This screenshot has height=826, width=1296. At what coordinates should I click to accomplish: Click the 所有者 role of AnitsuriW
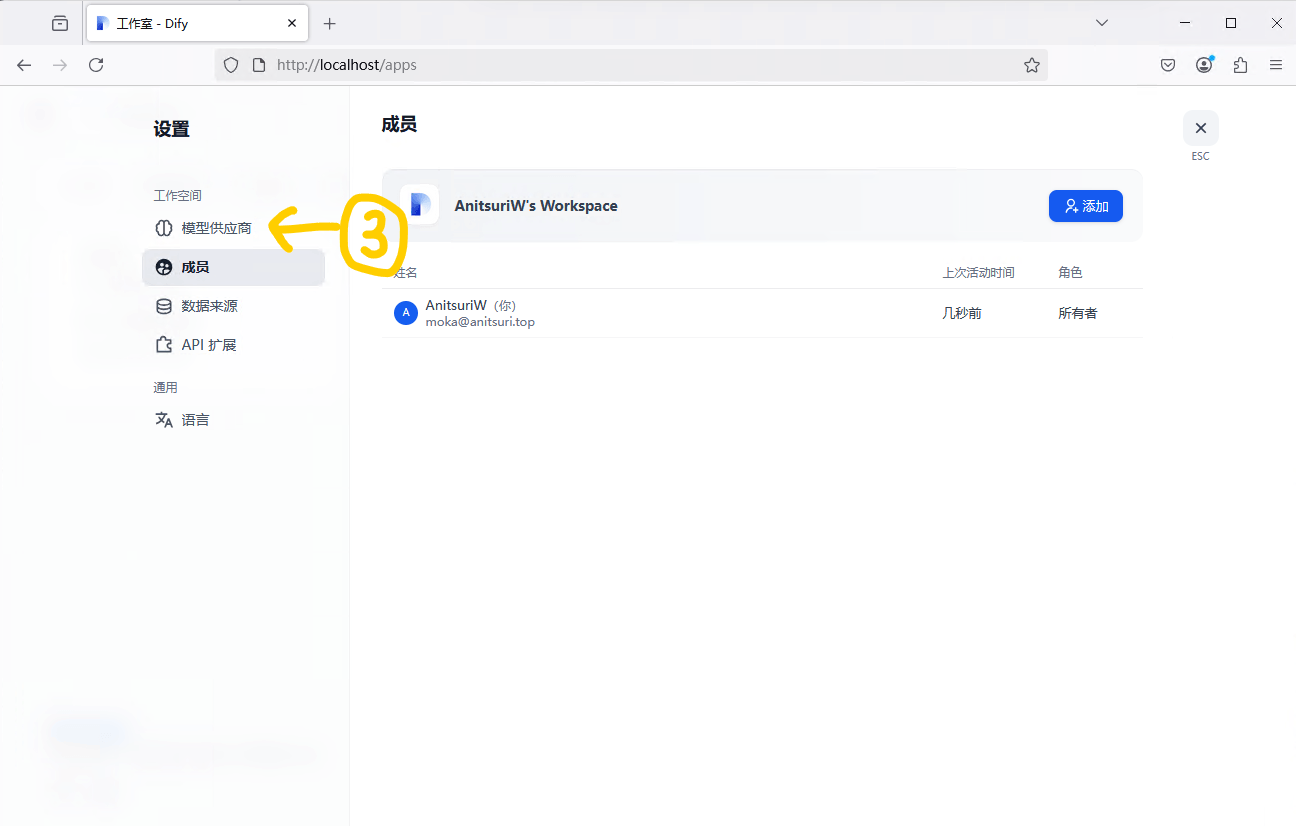[x=1077, y=313]
